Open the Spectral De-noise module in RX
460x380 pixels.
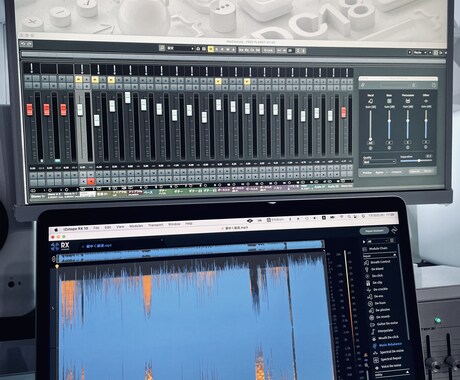pyautogui.click(x=389, y=352)
